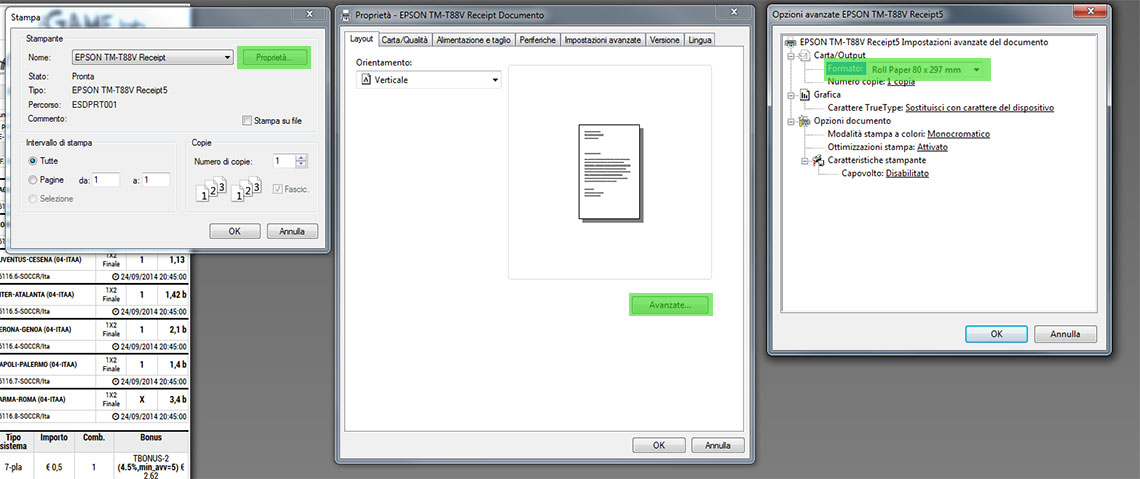The width and height of the screenshot is (1140, 479).
Task: Click the Avanzate button
Action: click(x=670, y=305)
